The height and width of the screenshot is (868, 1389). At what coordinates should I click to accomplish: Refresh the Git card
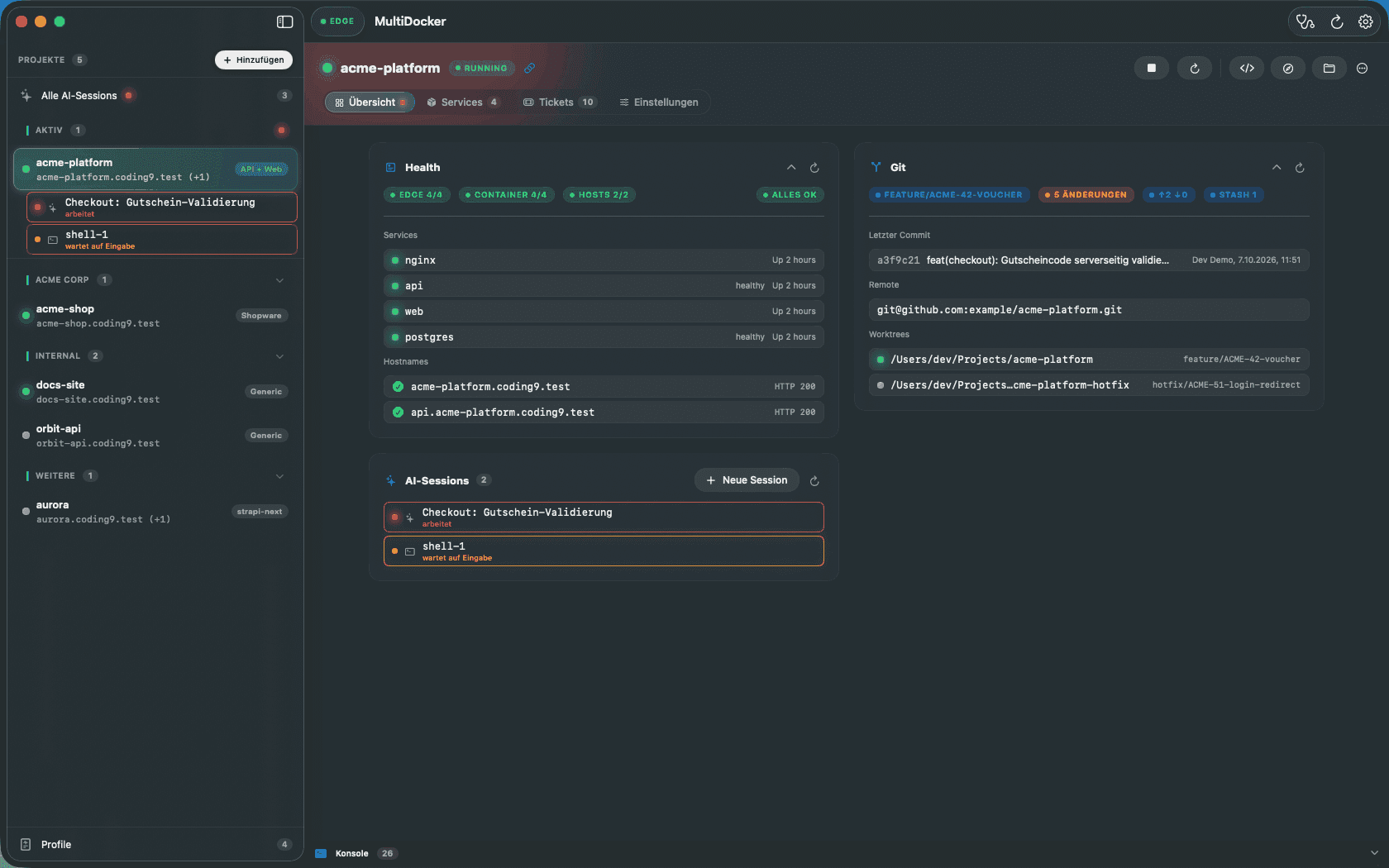(x=1300, y=168)
